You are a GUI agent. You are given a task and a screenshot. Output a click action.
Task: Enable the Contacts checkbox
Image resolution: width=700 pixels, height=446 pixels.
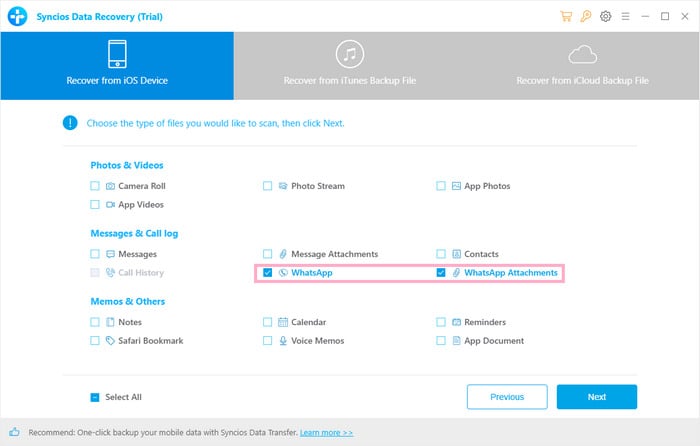click(x=441, y=254)
